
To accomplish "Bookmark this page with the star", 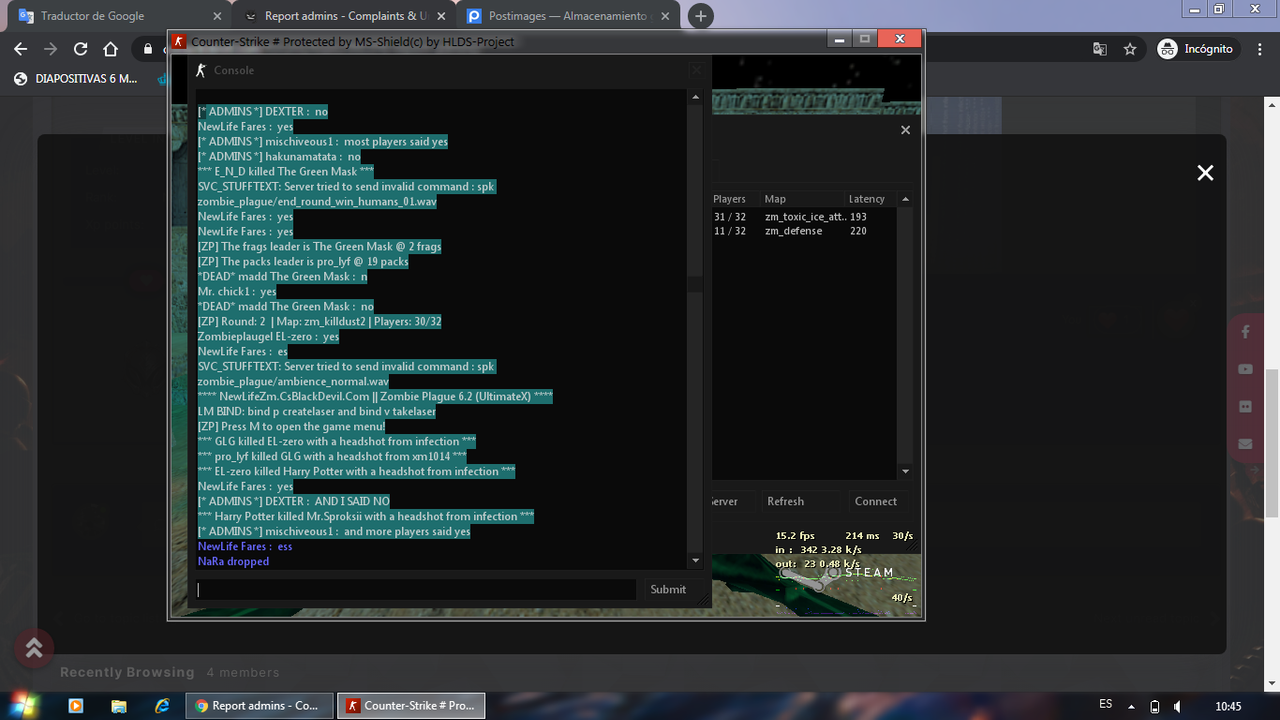I will 1130,49.
